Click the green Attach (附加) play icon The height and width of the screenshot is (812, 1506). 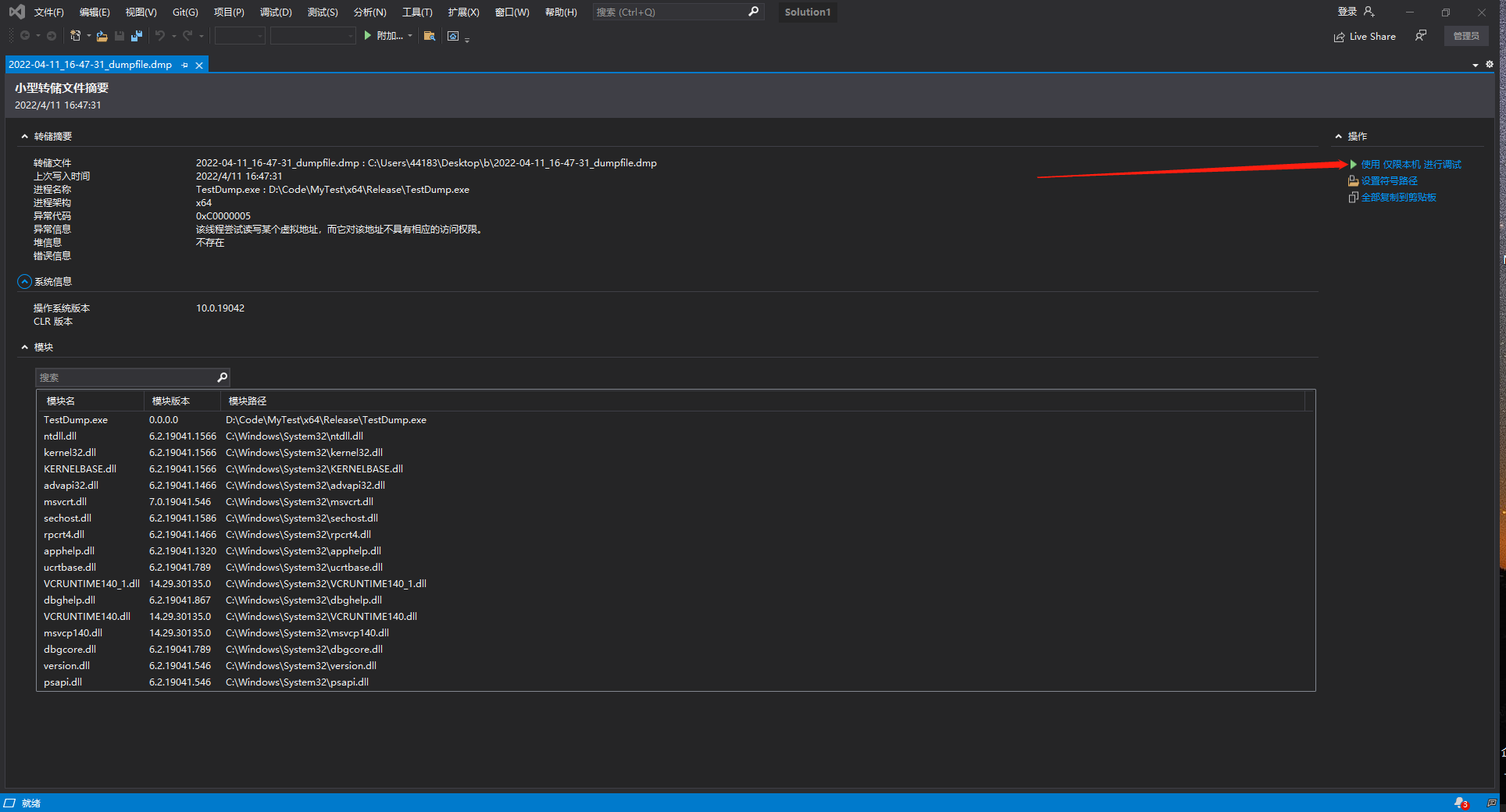[x=368, y=36]
